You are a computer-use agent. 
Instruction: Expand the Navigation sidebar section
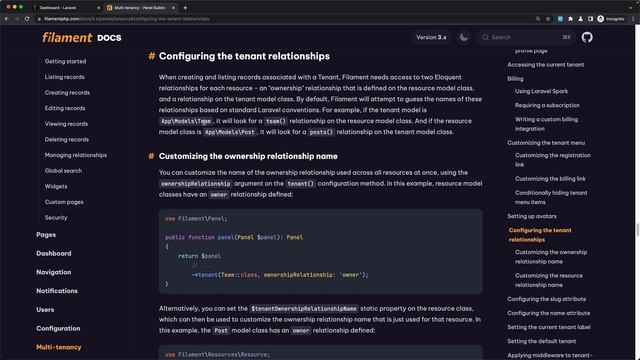[x=53, y=272]
